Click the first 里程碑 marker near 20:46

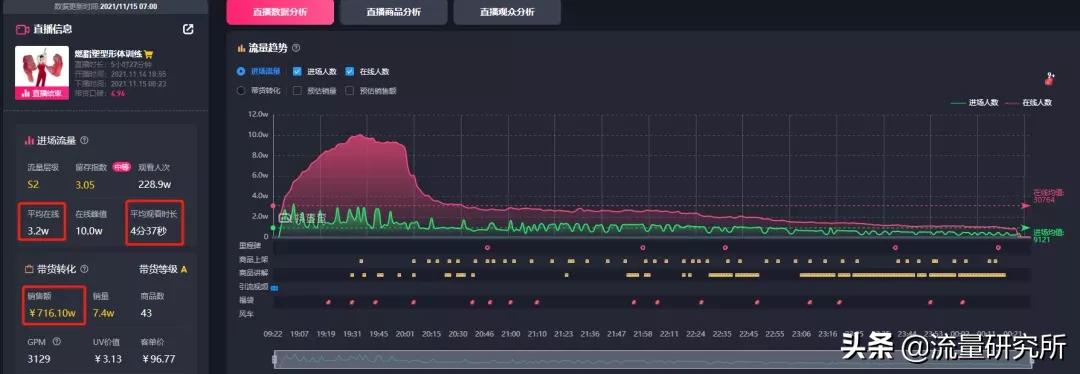tap(487, 247)
